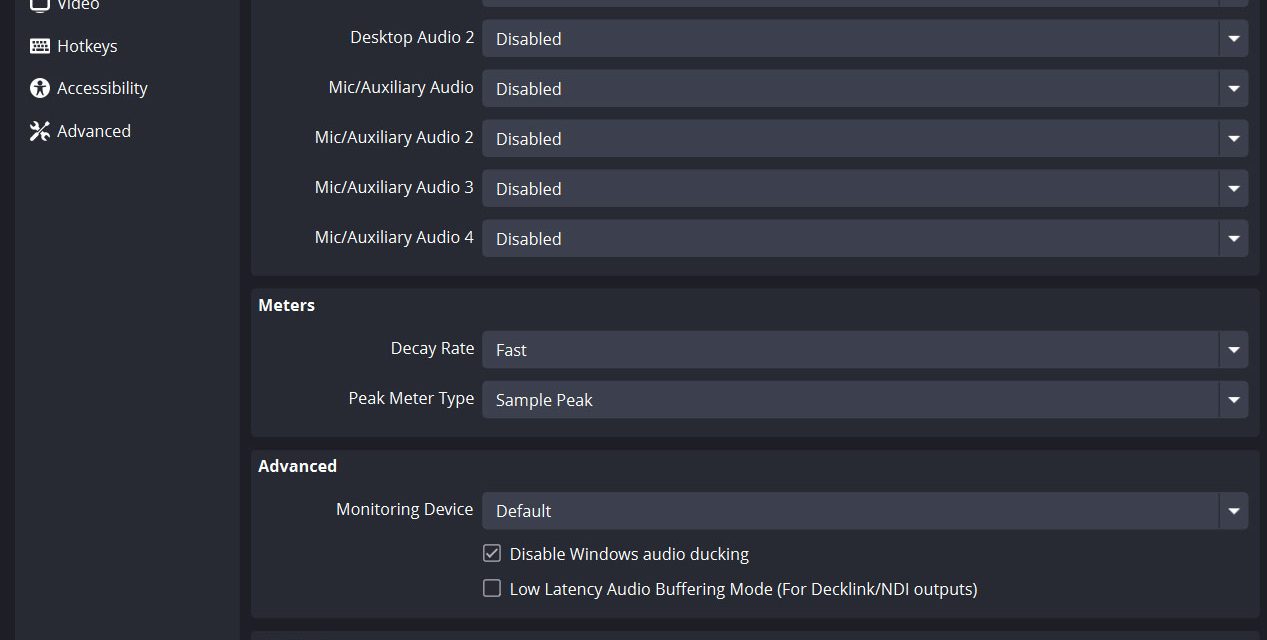The width and height of the screenshot is (1267, 640).
Task: Enable Low Latency Audio Buffering Mode
Action: coord(492,588)
